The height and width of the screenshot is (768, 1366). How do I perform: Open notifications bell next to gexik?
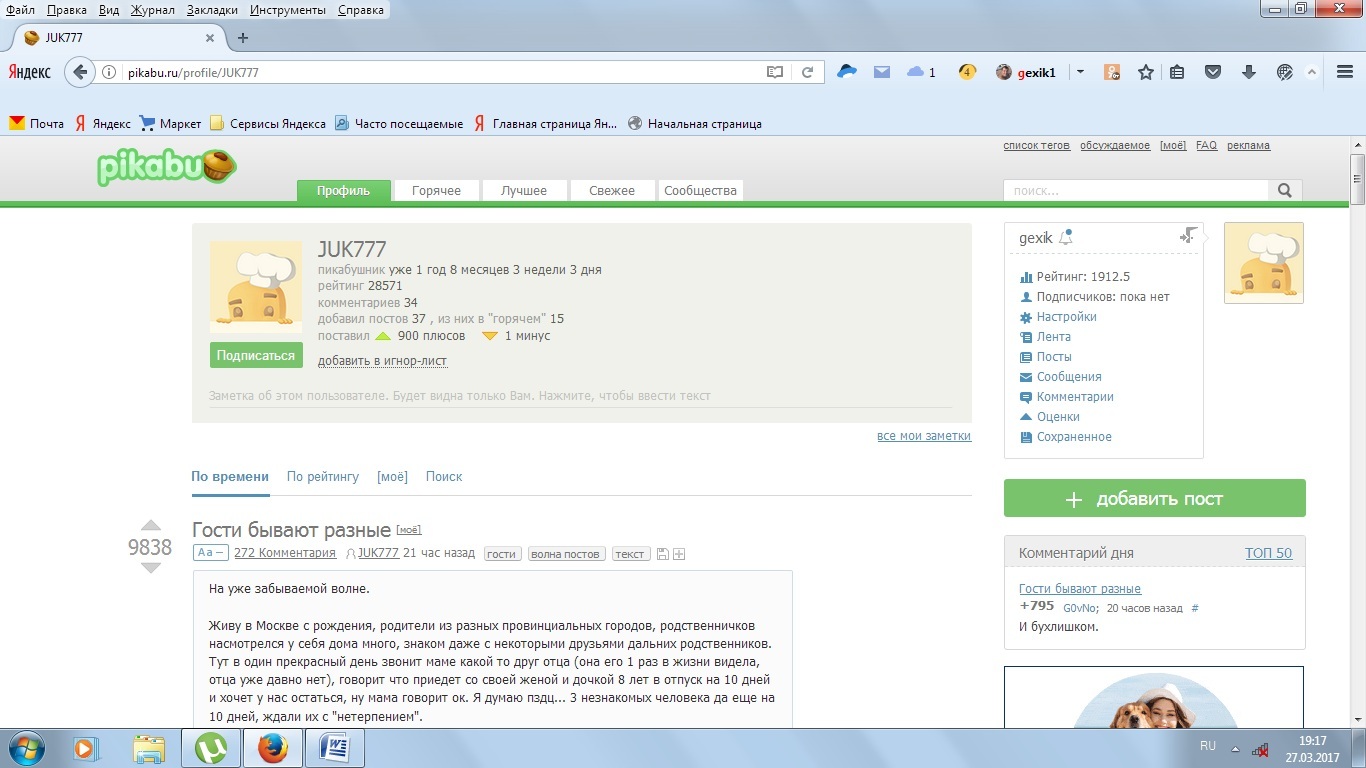(x=1066, y=237)
